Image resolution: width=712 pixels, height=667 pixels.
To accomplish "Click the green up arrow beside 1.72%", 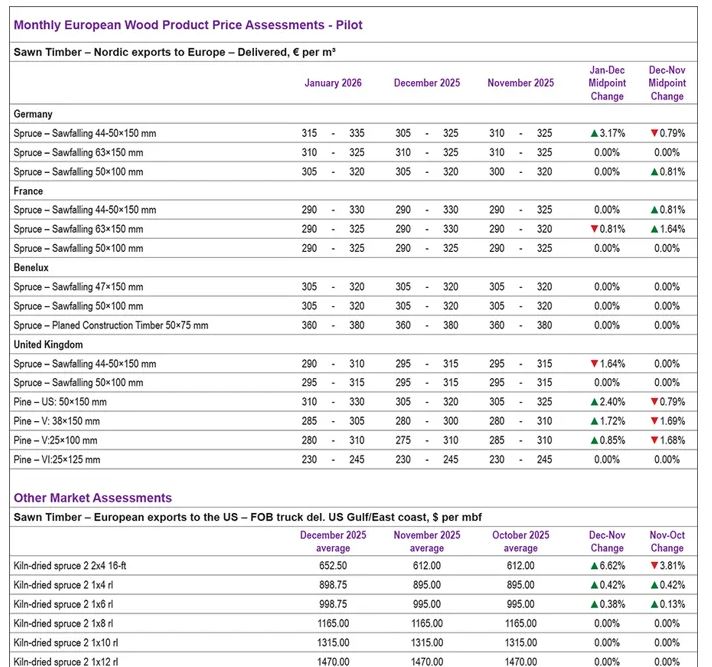I will [594, 422].
